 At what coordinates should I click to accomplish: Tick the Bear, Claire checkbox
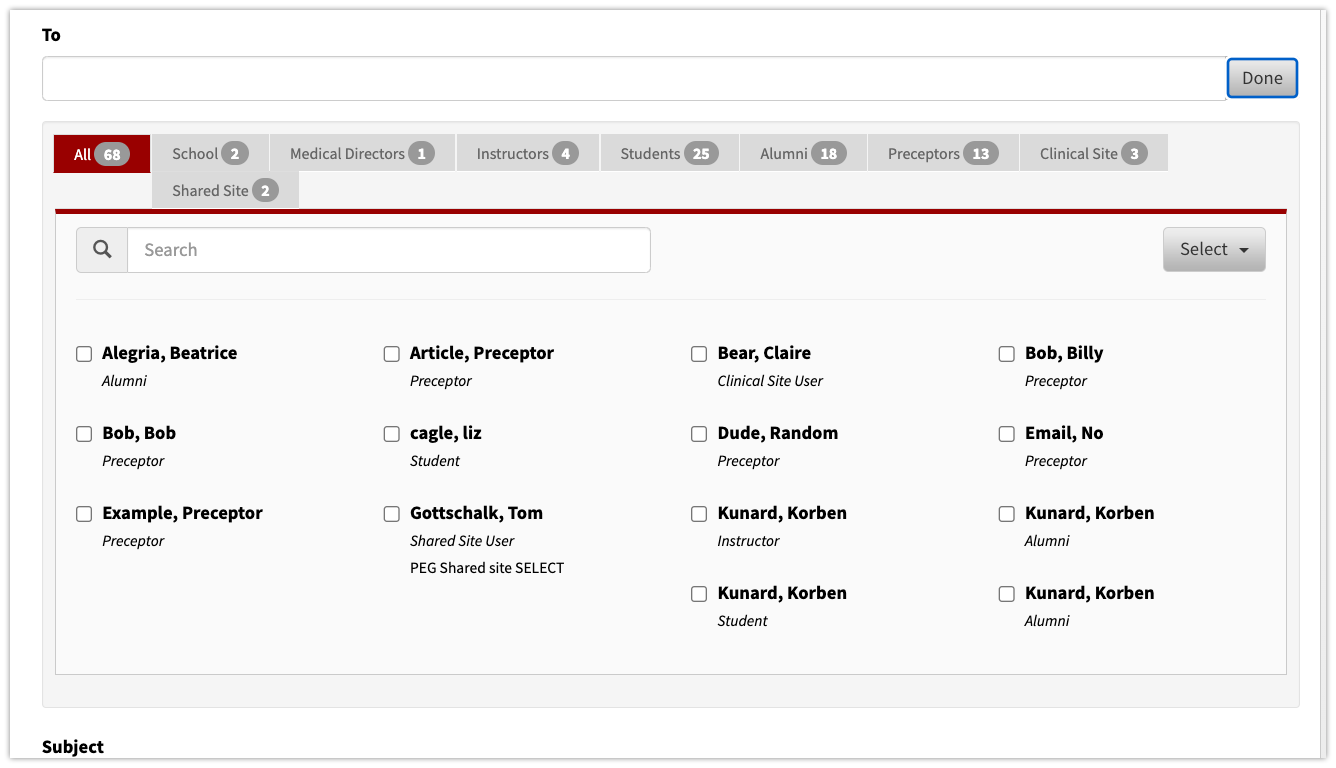[x=699, y=354]
